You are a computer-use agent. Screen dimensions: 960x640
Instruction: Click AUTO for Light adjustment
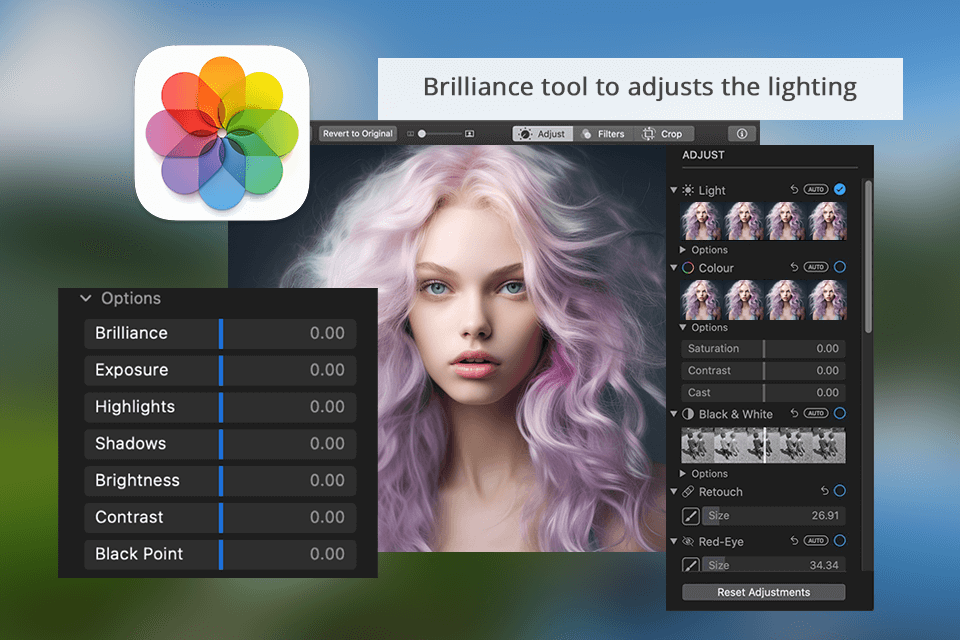(x=816, y=189)
